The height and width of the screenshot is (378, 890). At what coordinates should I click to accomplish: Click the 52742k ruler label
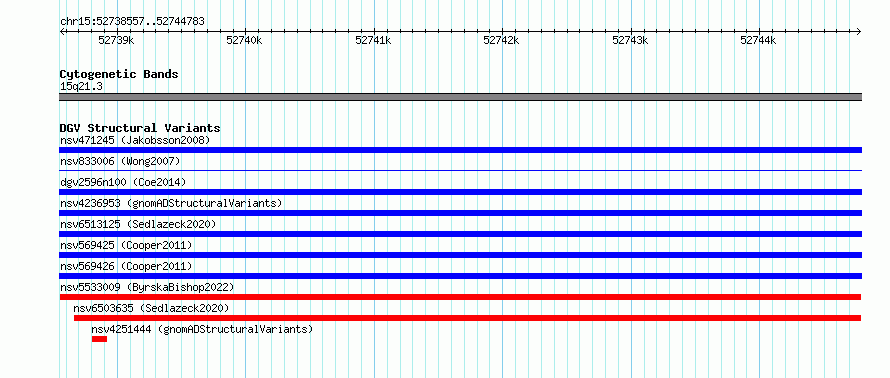[x=501, y=40]
